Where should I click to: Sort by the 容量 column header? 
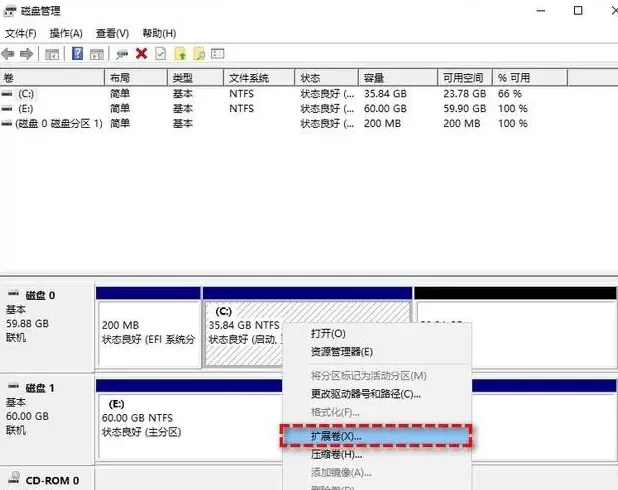398,78
